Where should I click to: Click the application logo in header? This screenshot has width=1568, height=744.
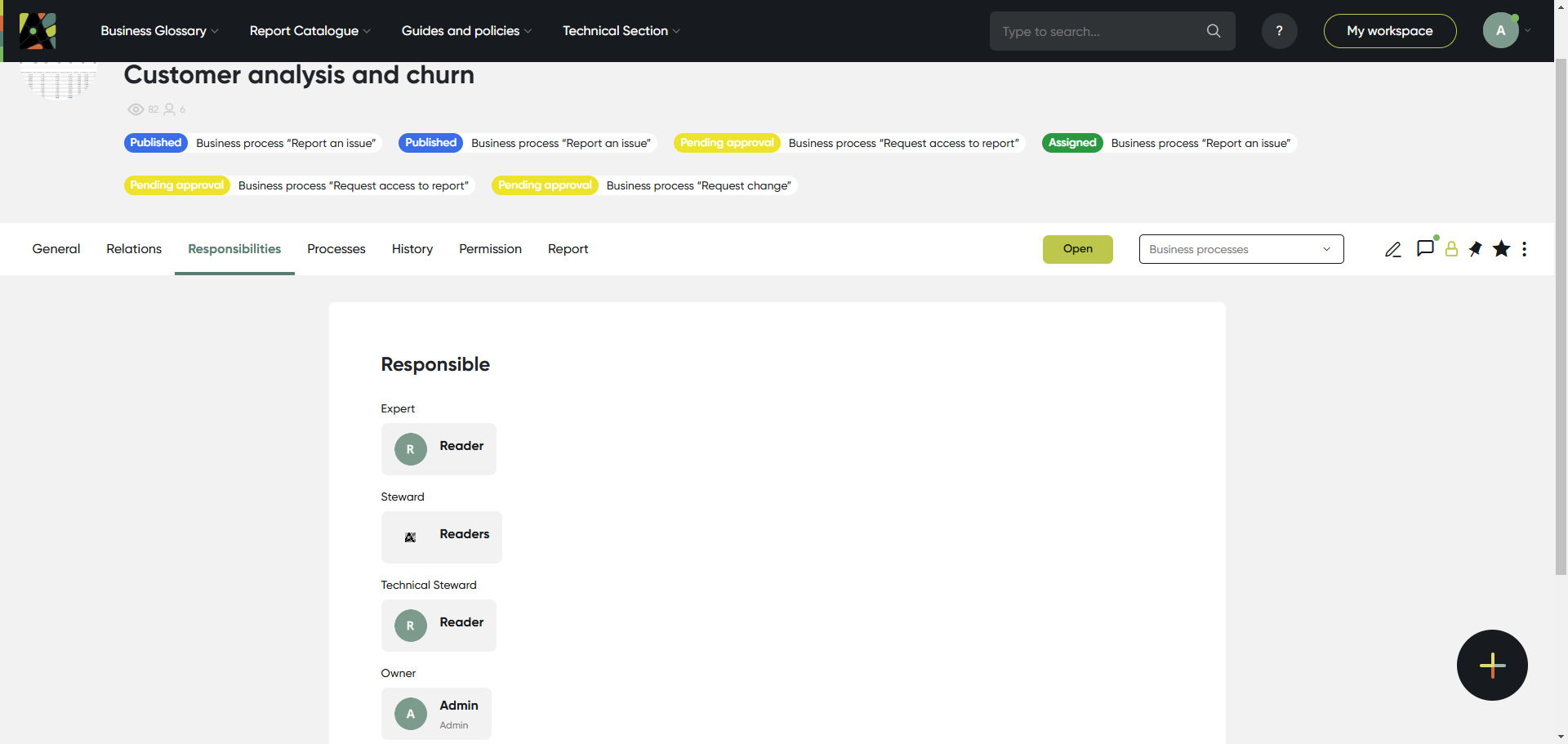click(x=38, y=31)
